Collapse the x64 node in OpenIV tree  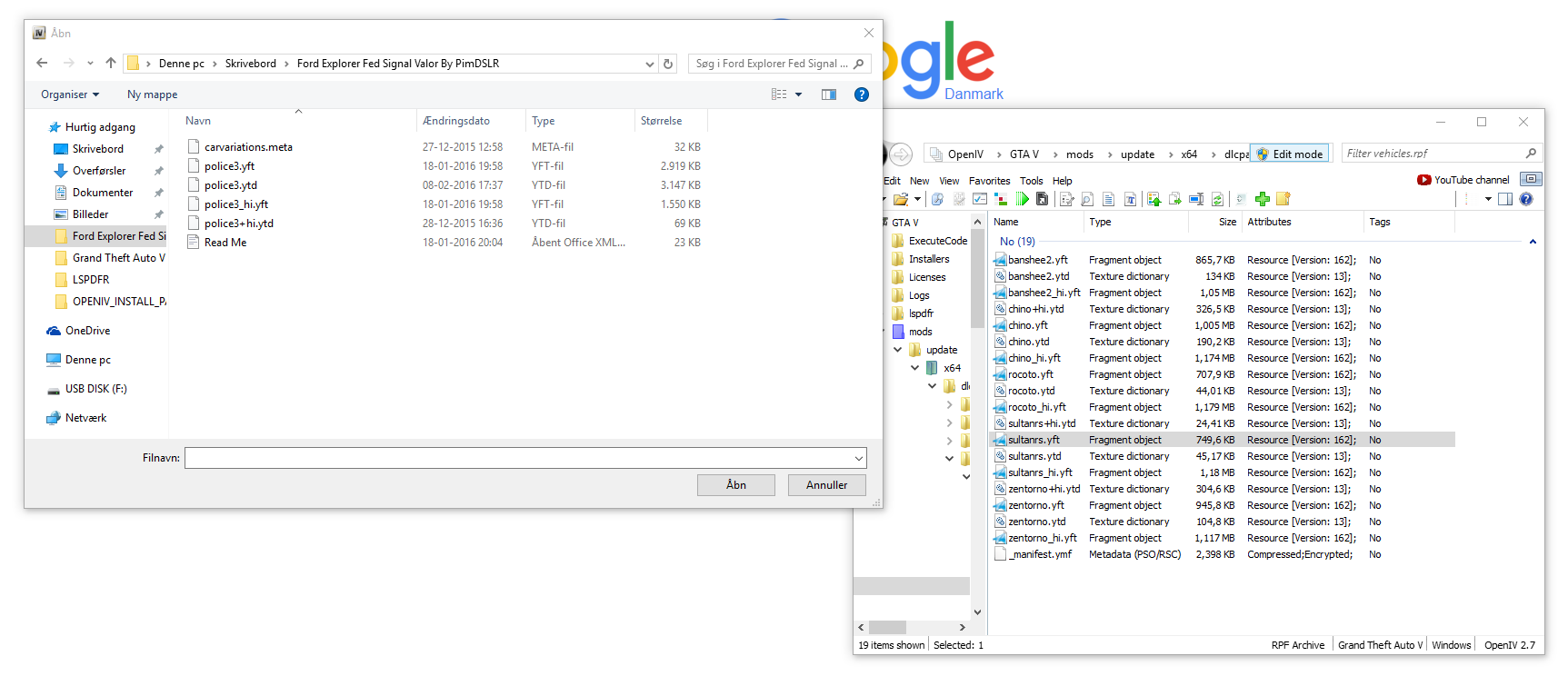915,368
